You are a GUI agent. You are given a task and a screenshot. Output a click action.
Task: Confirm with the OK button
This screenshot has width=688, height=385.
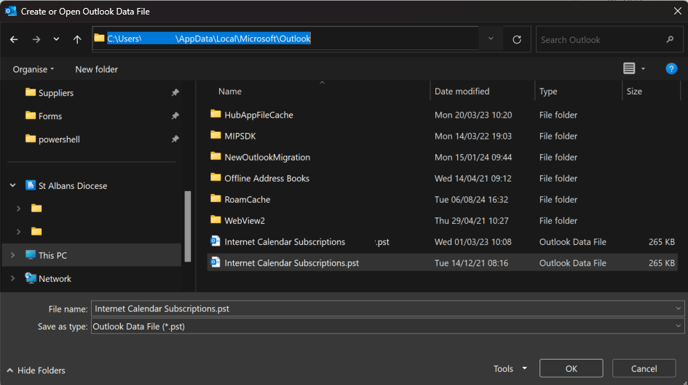point(571,368)
